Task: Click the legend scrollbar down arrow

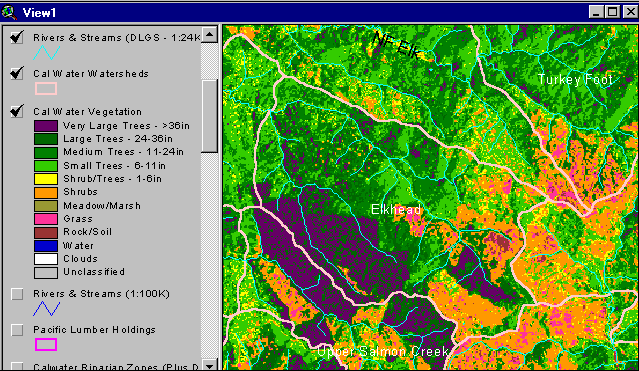Action: 209,364
